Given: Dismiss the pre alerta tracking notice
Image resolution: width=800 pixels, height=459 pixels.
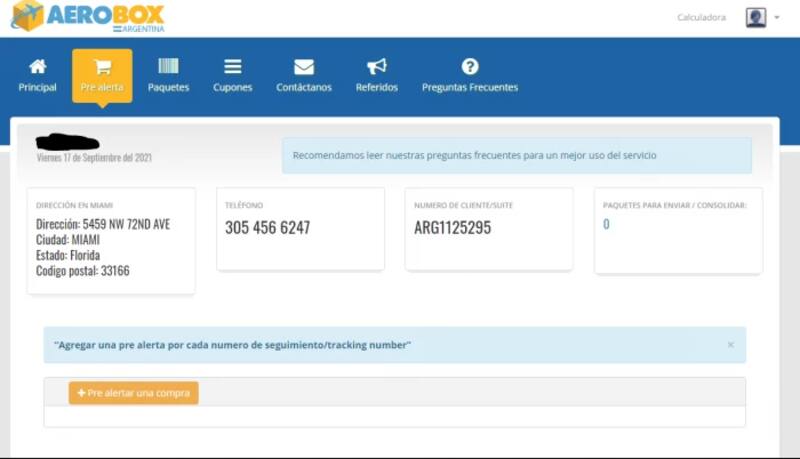Looking at the screenshot, I should click(730, 345).
